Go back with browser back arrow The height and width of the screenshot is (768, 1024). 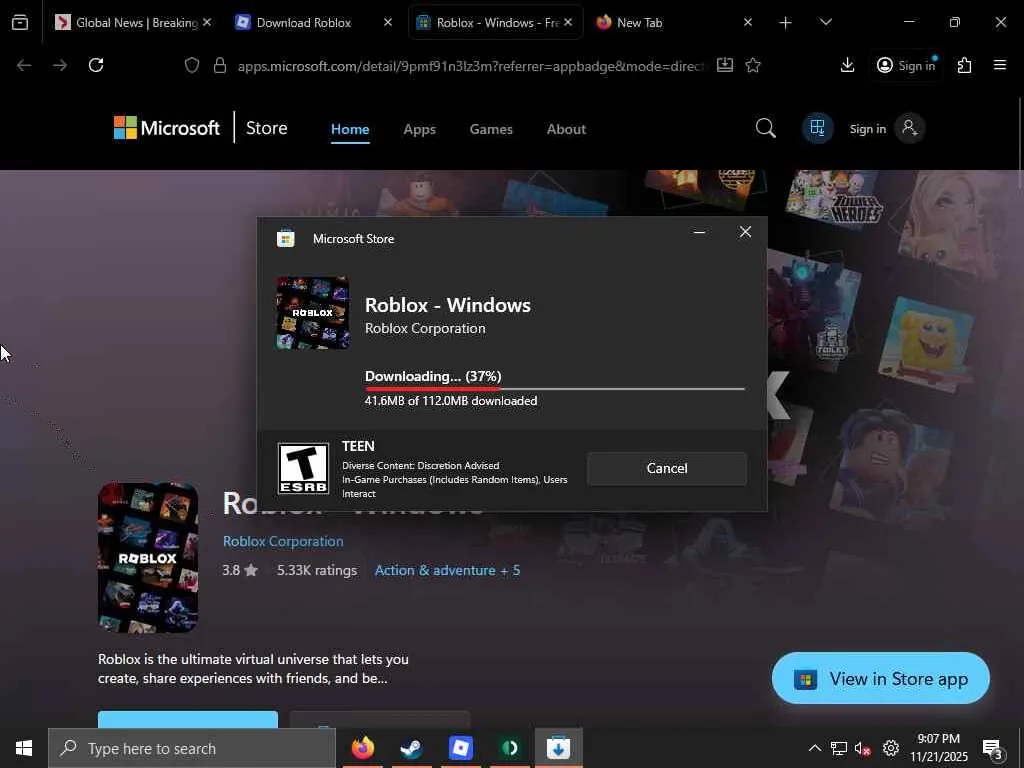pyautogui.click(x=24, y=65)
